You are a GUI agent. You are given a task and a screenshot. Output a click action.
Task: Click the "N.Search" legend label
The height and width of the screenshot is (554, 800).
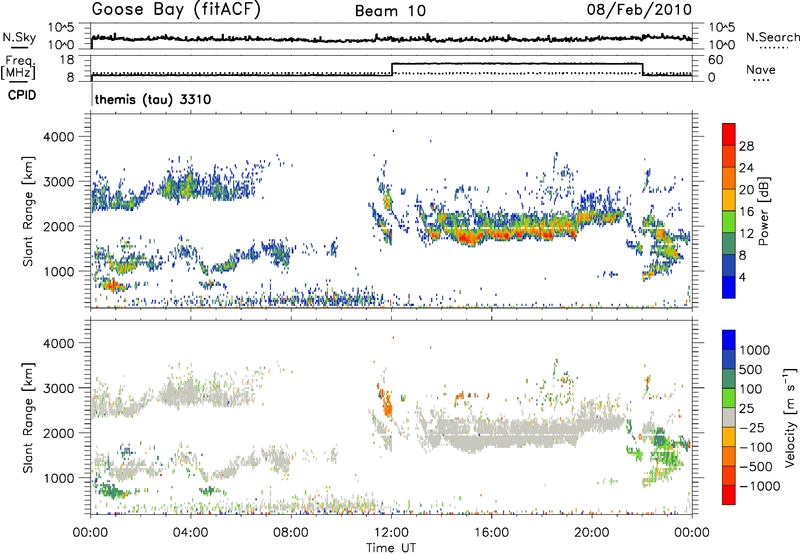(772, 37)
